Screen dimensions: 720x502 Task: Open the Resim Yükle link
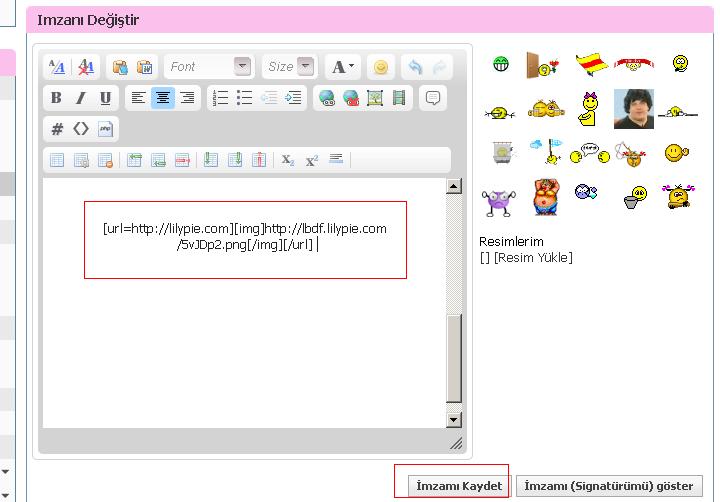(x=531, y=258)
